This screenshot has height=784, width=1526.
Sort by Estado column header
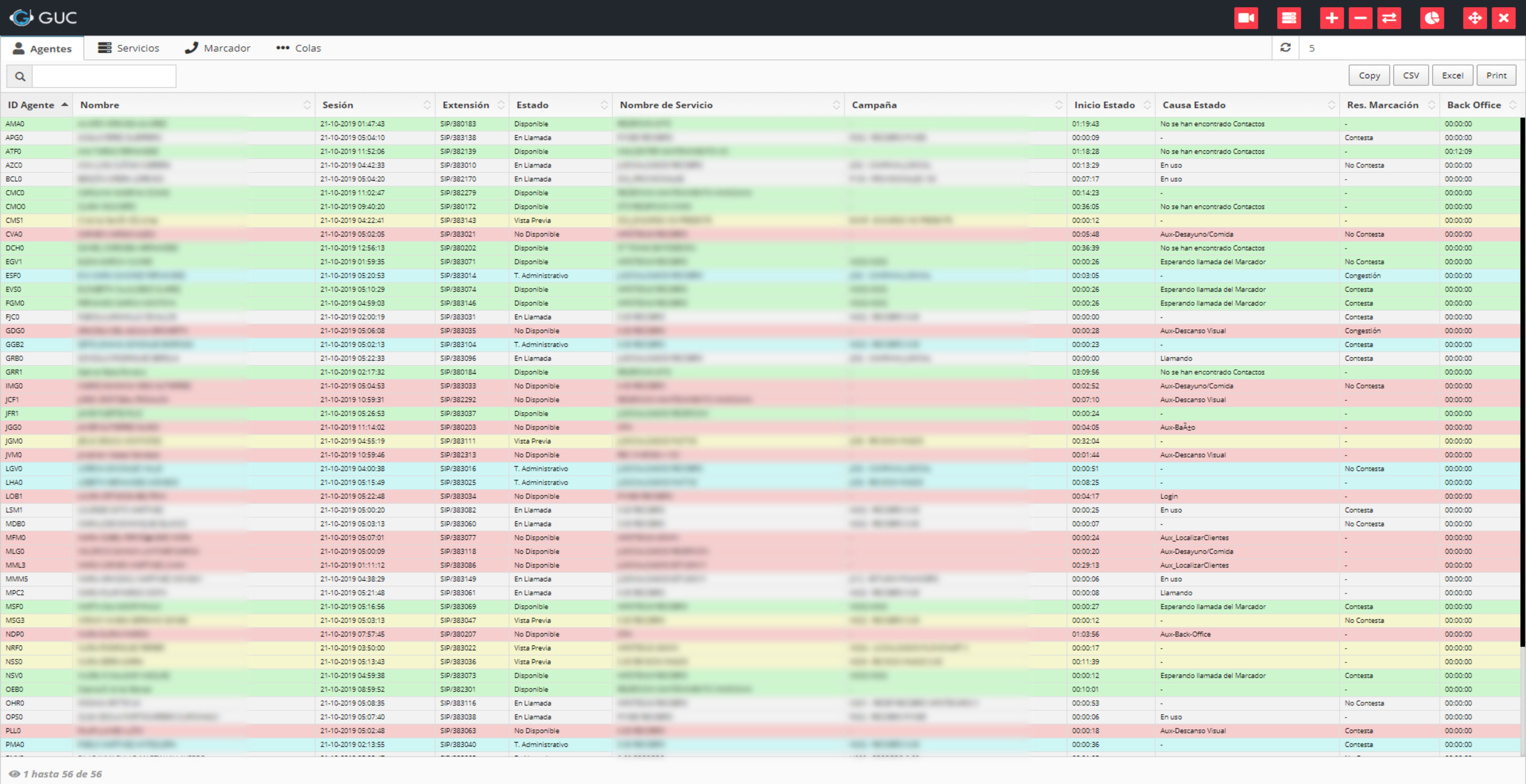click(561, 105)
